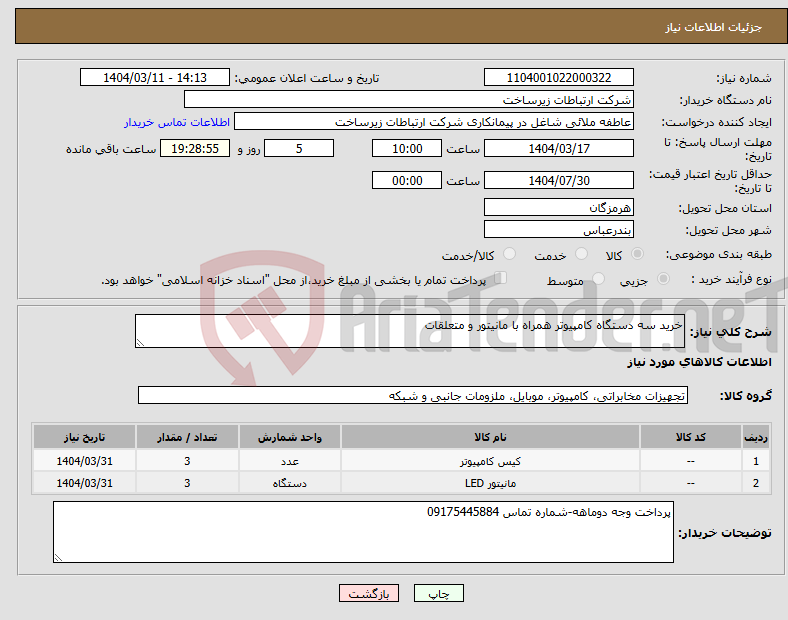
Task: Click the general need description text area
Action: click(x=410, y=331)
